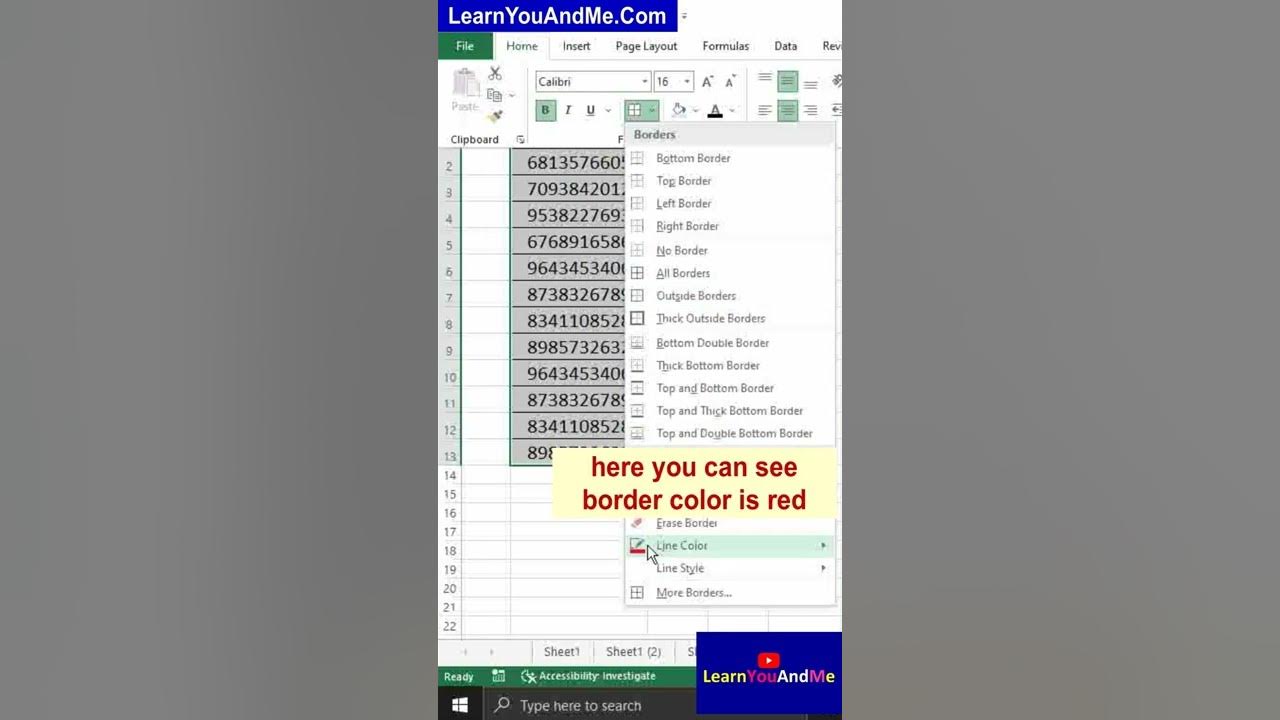Image resolution: width=1280 pixels, height=720 pixels.
Task: Open the underline style dropdown arrow
Action: (x=607, y=111)
